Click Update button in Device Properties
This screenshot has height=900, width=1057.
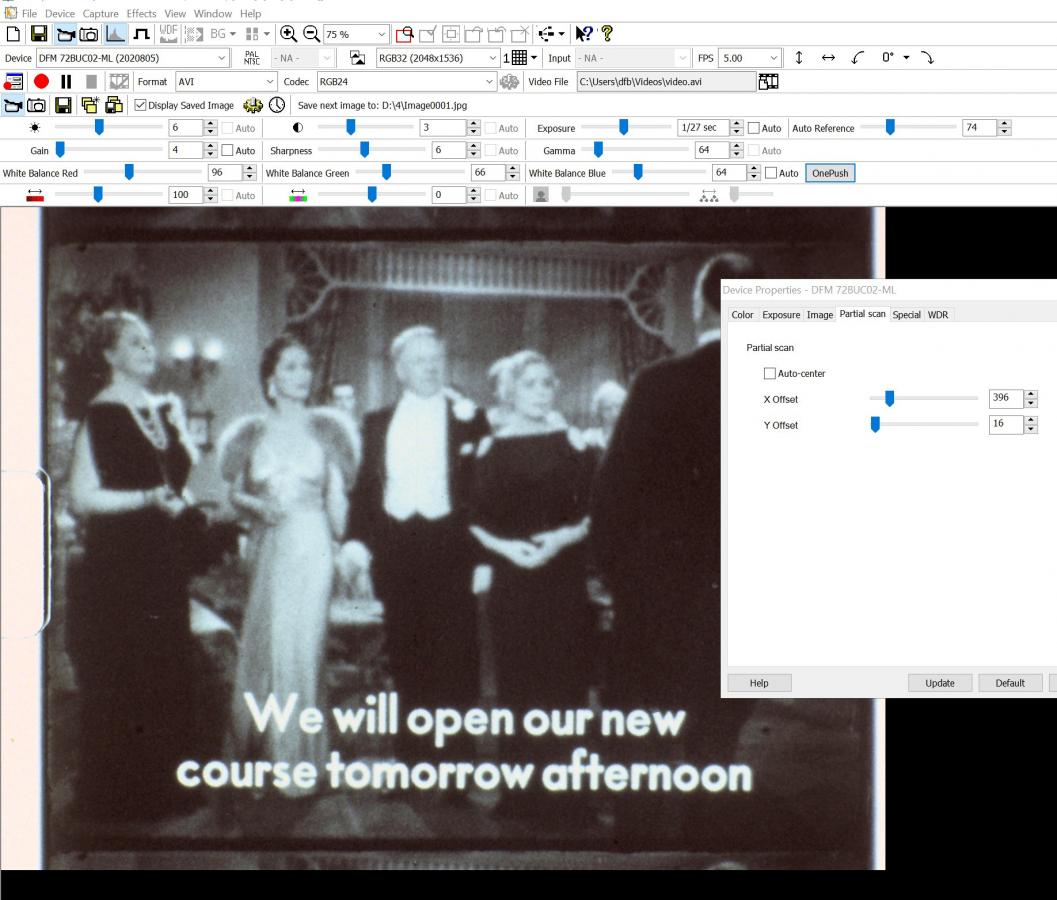(940, 683)
